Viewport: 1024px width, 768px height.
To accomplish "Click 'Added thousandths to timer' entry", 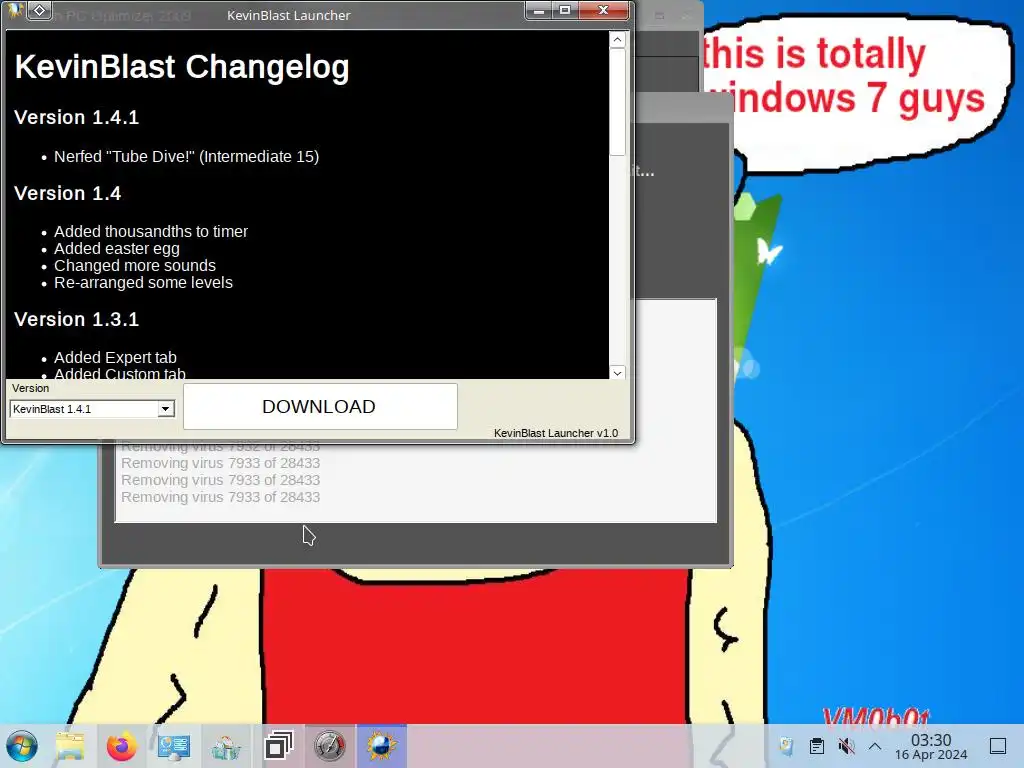I will (151, 231).
